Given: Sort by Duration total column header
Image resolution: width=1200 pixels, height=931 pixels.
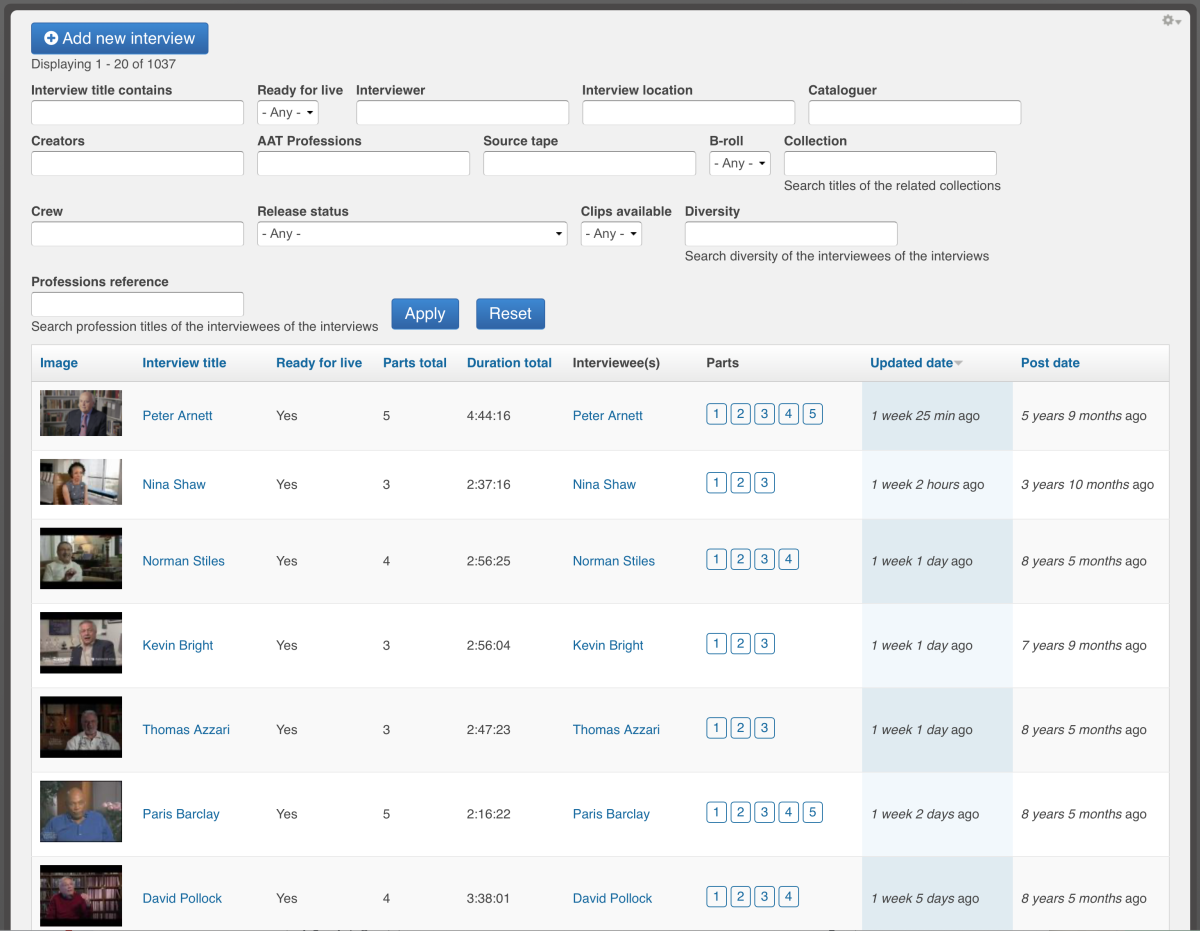Looking at the screenshot, I should (509, 363).
